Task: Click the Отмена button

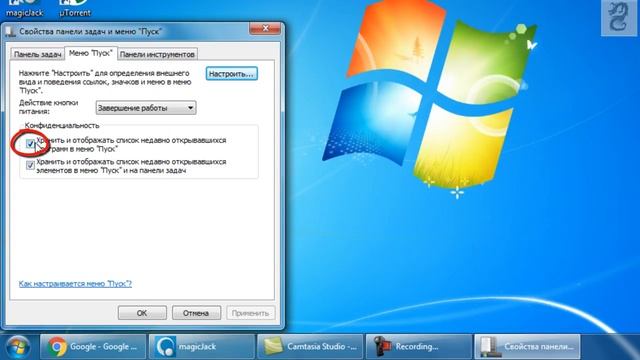Action: click(x=196, y=313)
